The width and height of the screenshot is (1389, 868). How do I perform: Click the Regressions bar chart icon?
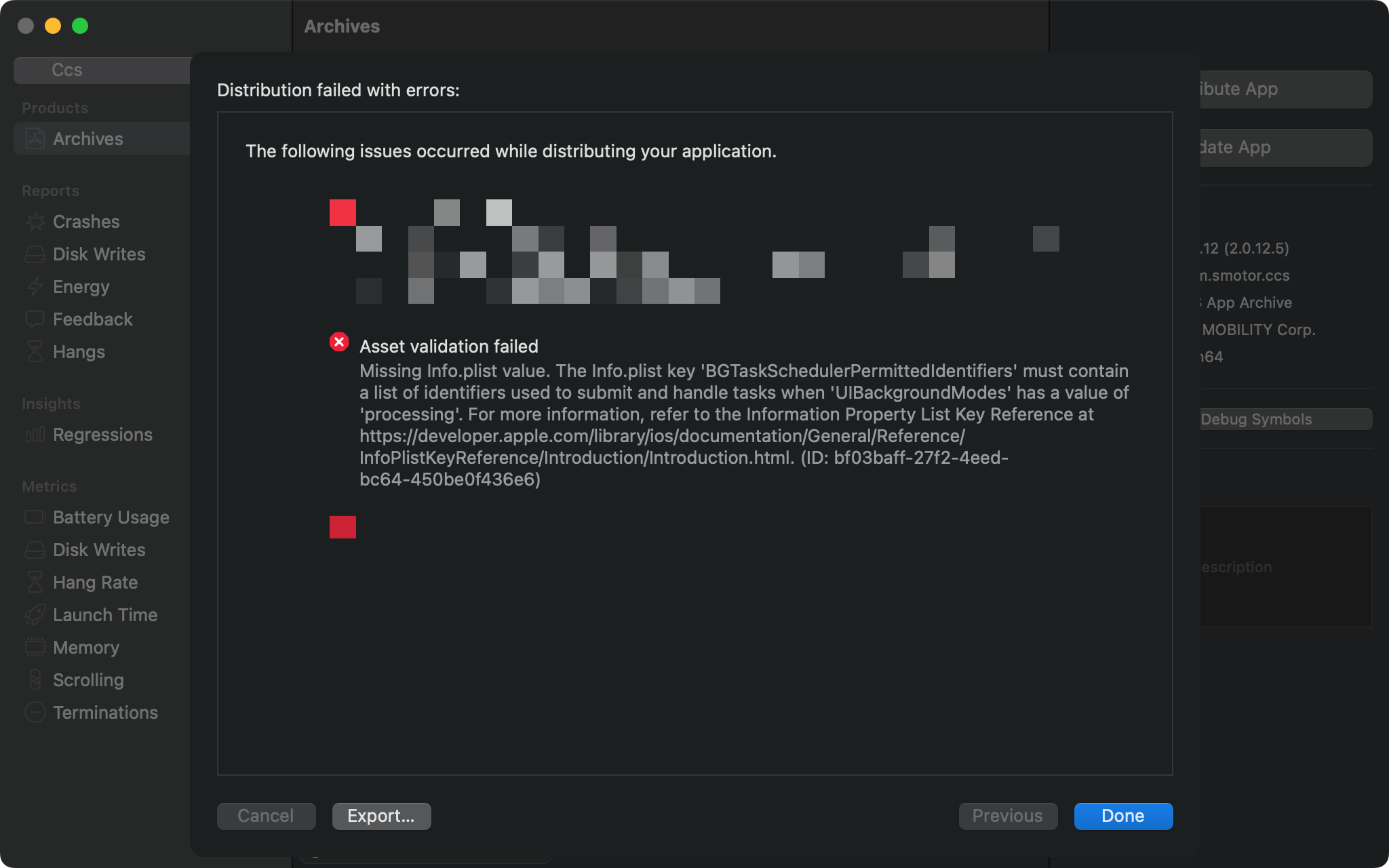35,435
